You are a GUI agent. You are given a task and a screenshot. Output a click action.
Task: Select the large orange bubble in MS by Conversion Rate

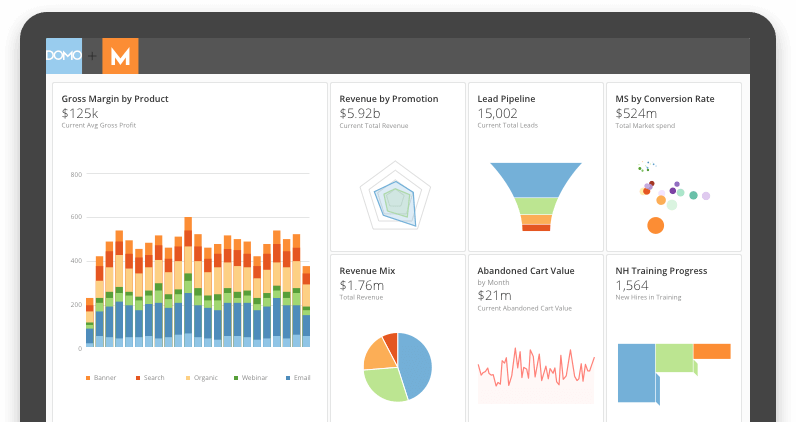click(x=655, y=225)
